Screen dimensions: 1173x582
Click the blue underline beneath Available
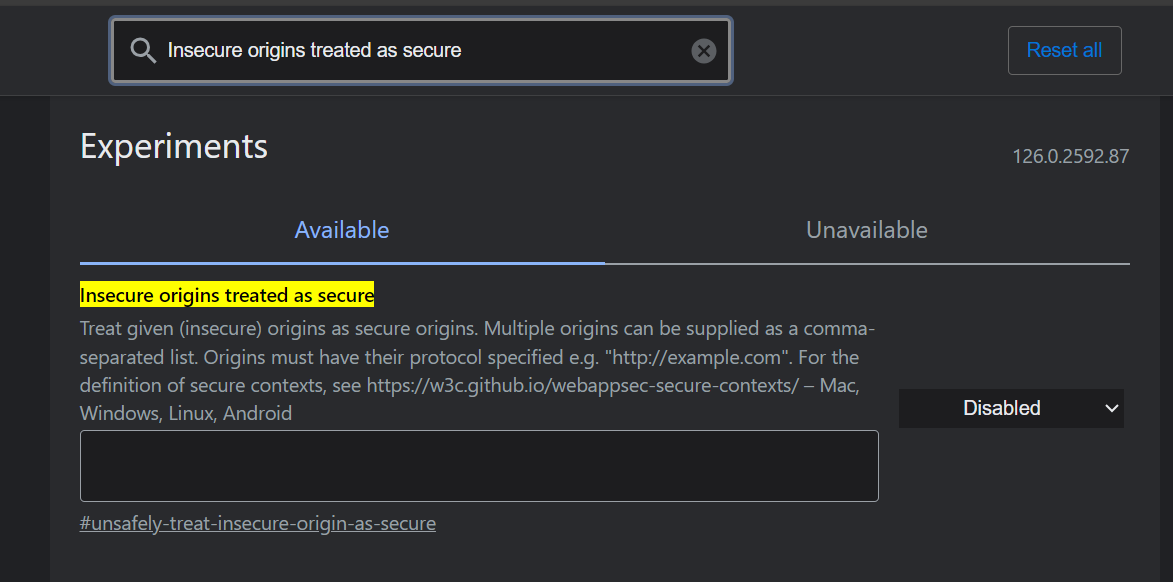point(342,263)
